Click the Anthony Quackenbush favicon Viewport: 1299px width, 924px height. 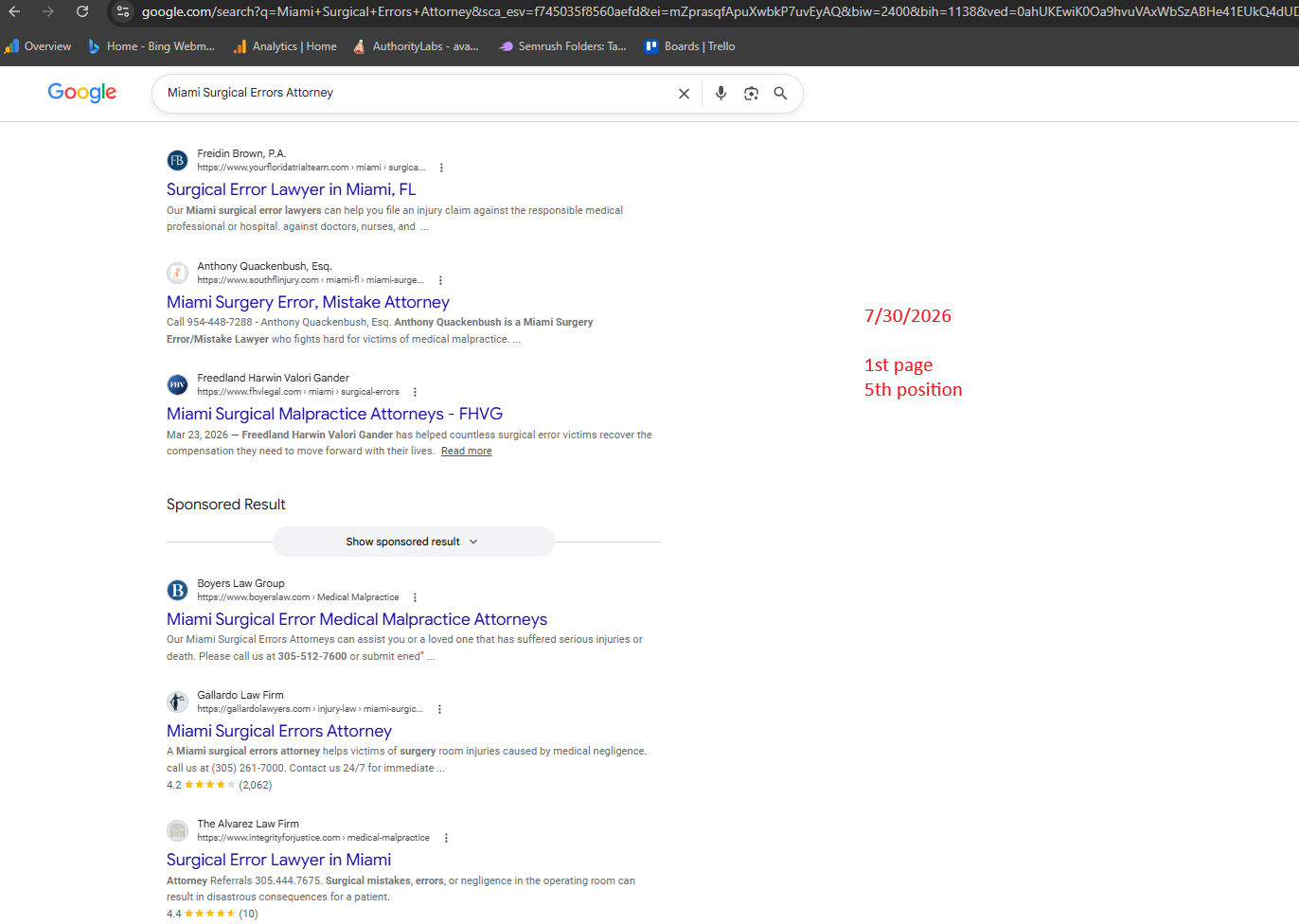(x=177, y=274)
